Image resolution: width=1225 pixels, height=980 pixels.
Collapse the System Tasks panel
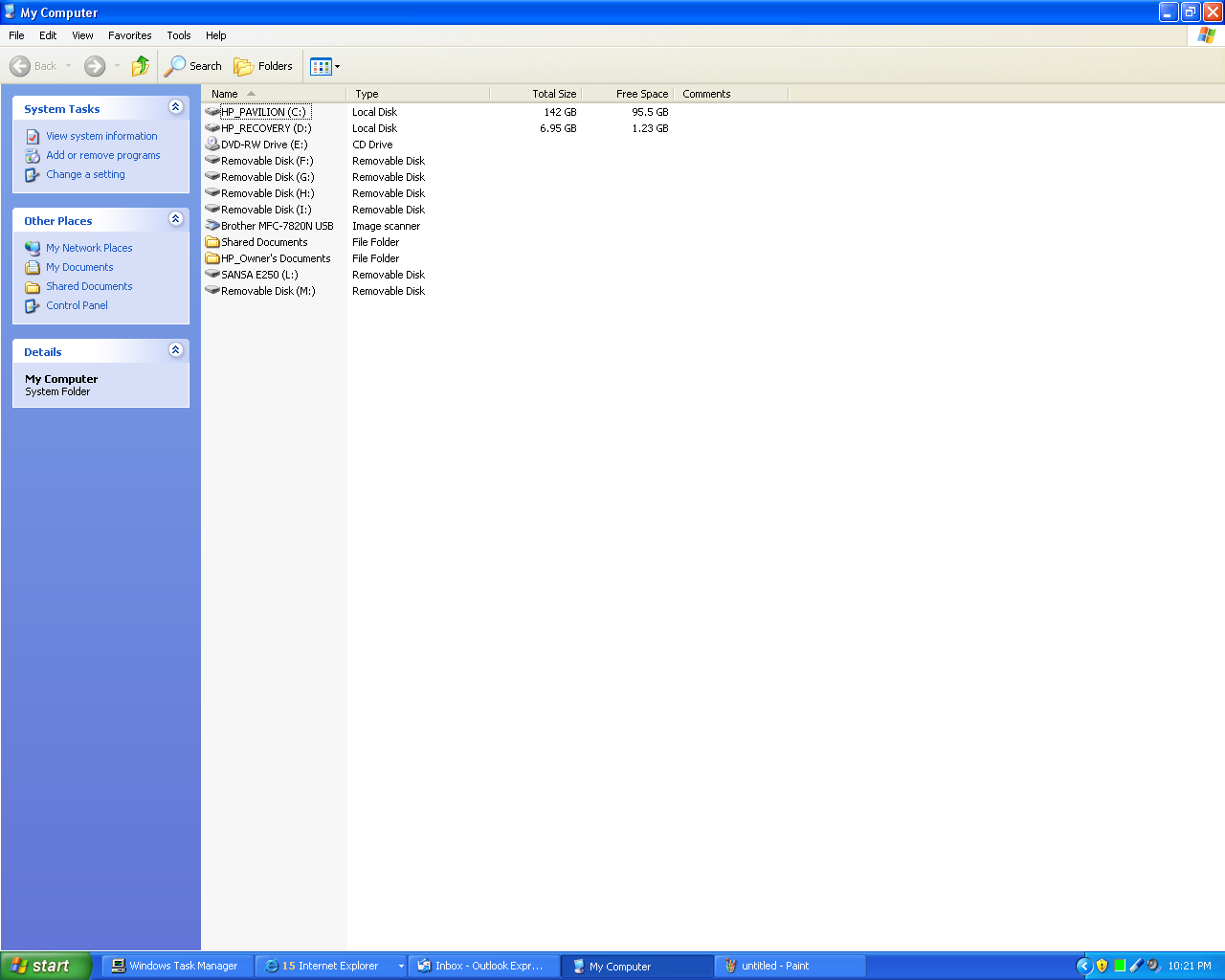175,107
